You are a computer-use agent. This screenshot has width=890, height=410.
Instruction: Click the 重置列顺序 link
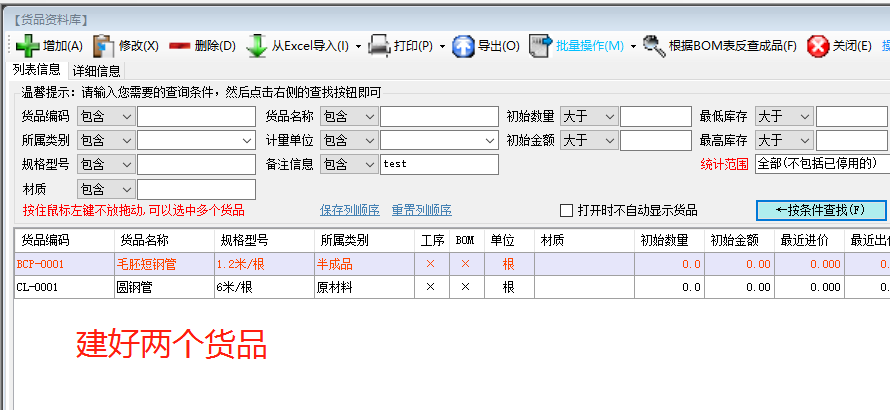pyautogui.click(x=421, y=210)
